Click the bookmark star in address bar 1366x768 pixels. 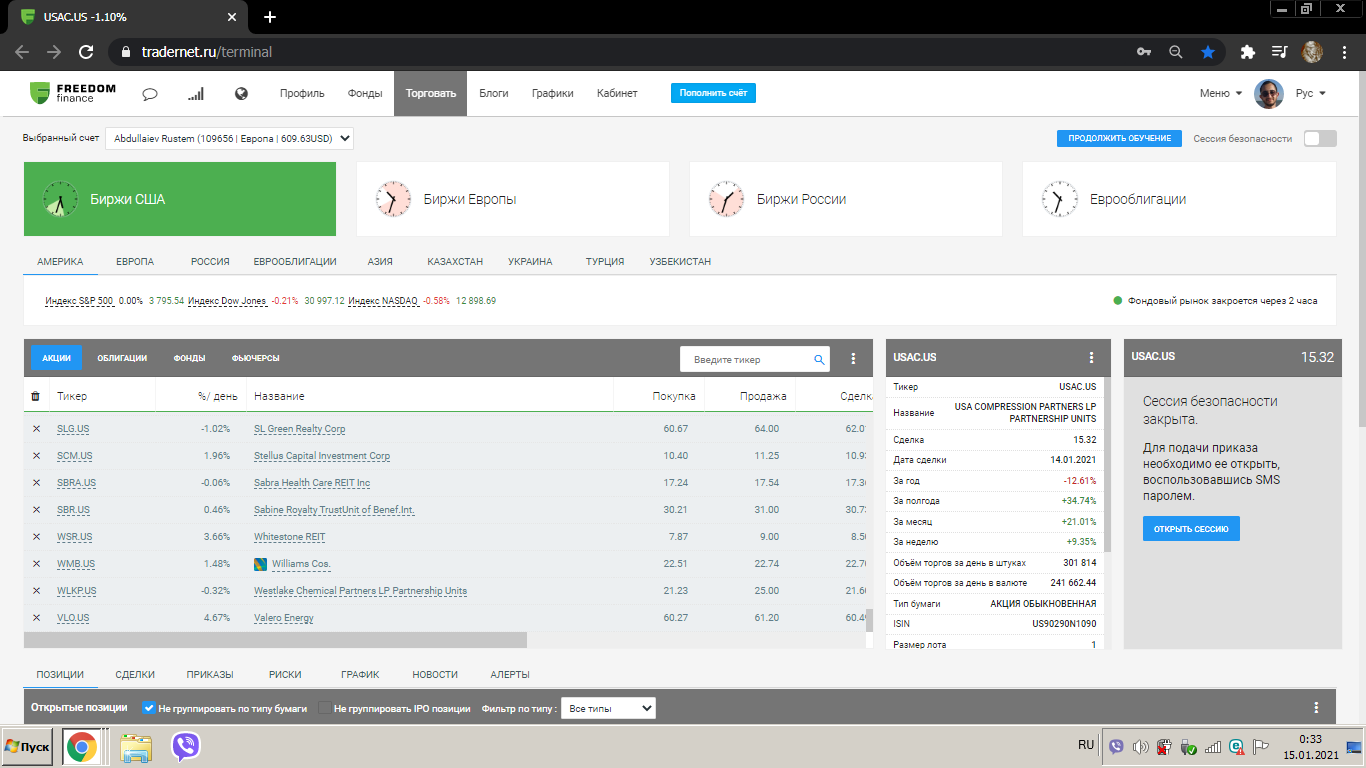(1208, 52)
